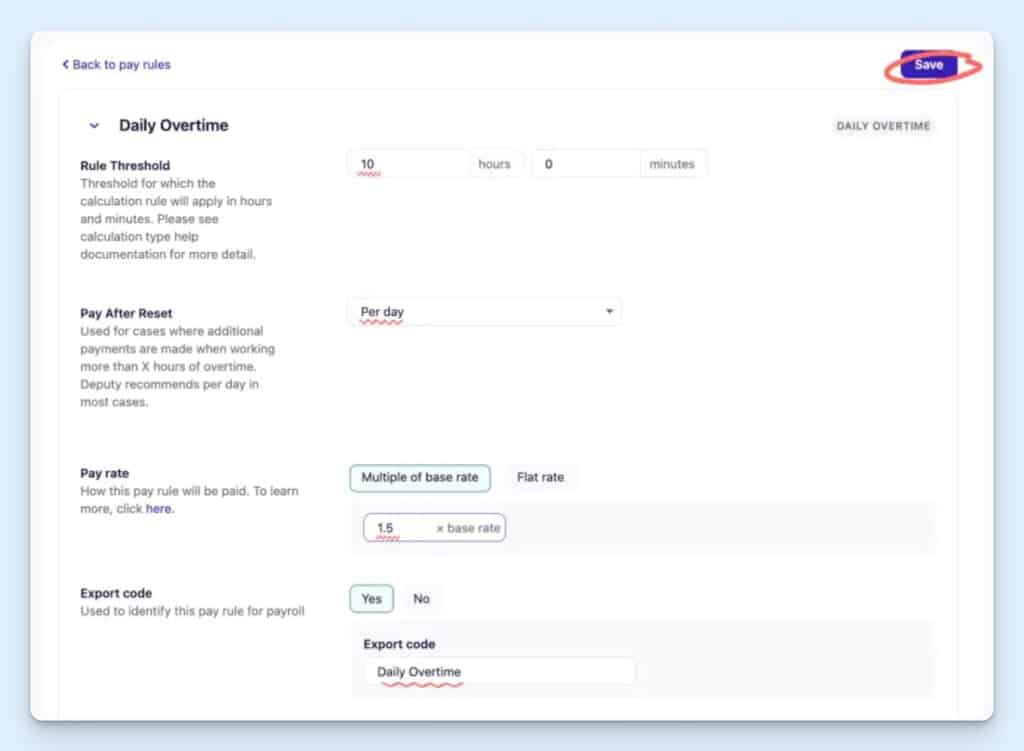Screen dimensions: 1024x751
Task: Open the Pay After Reset dropdown arrow
Action: coord(609,311)
